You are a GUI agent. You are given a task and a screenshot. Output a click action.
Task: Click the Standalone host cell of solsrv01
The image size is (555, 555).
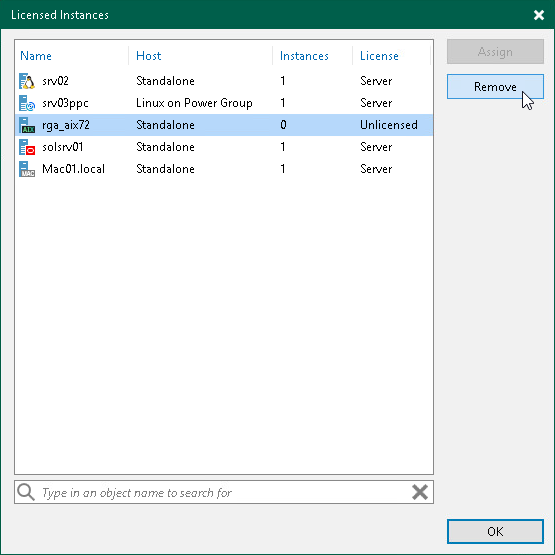pyautogui.click(x=165, y=147)
